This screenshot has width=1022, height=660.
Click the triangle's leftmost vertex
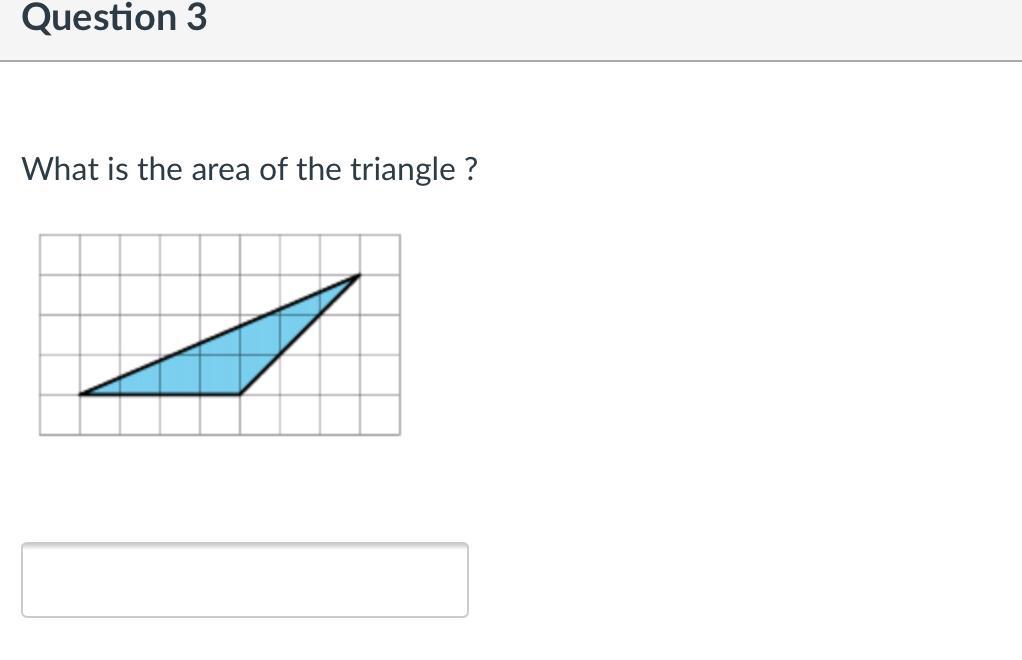point(81,394)
